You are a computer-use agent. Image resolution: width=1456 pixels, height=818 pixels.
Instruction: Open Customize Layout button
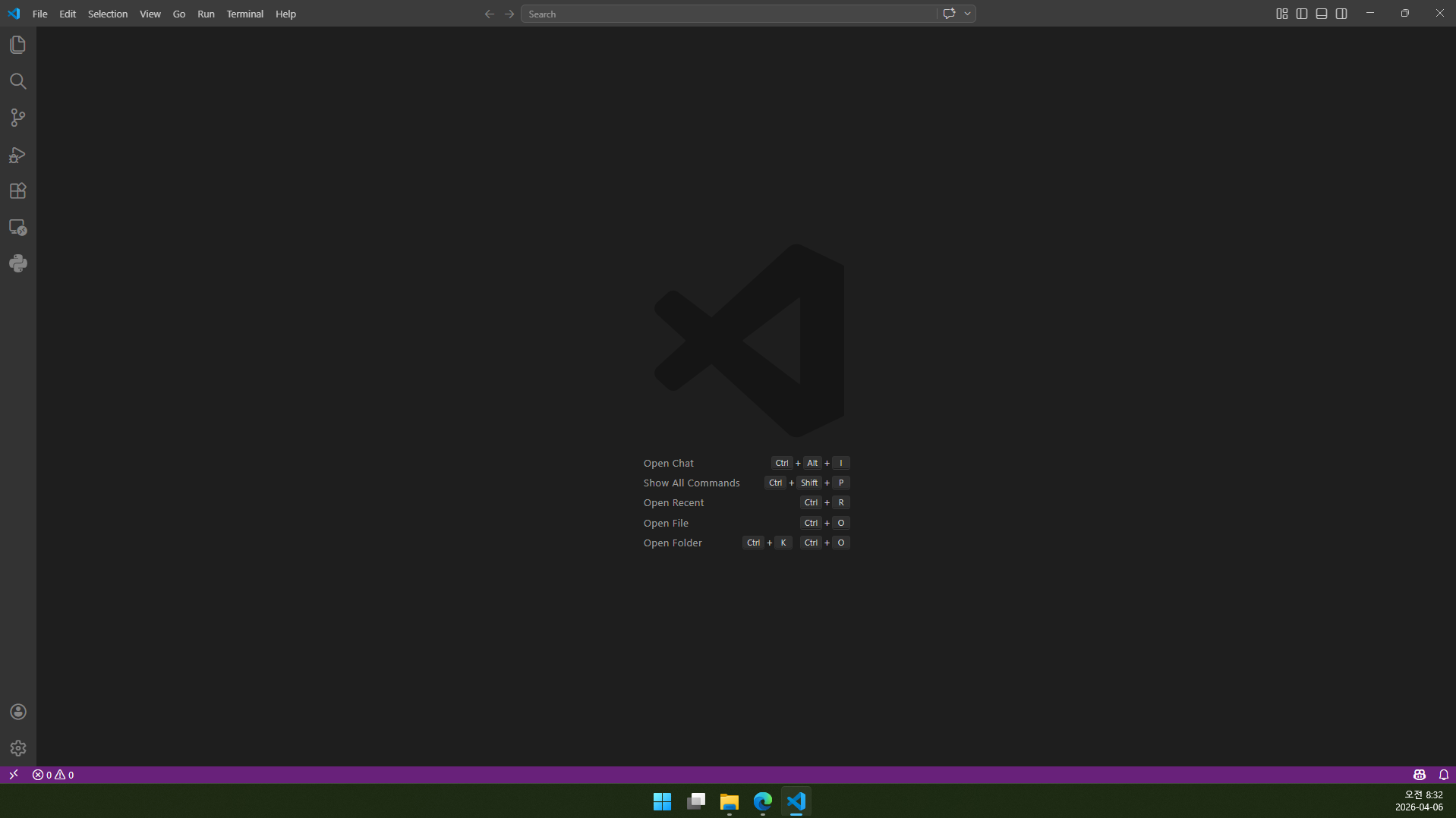1282,14
